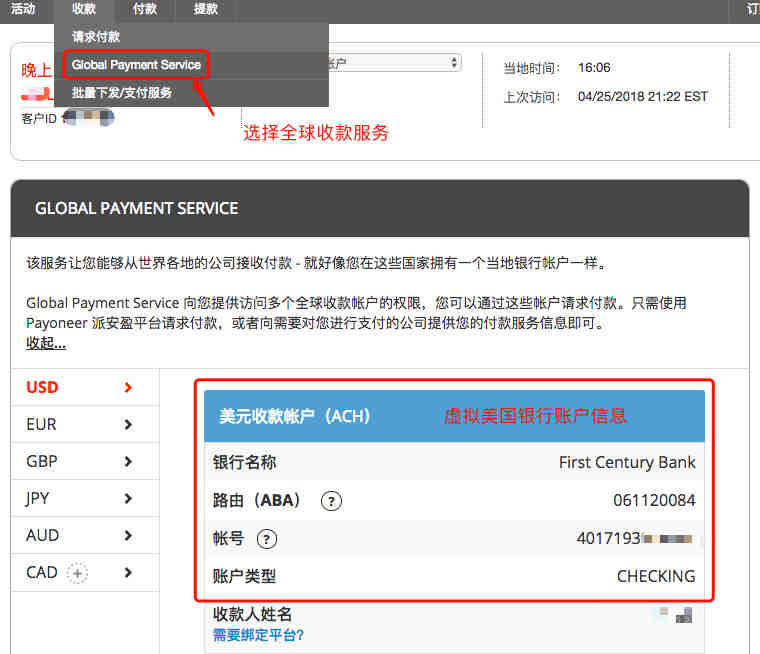Choose 批量下发/支付服务 menu entry

pos(122,93)
